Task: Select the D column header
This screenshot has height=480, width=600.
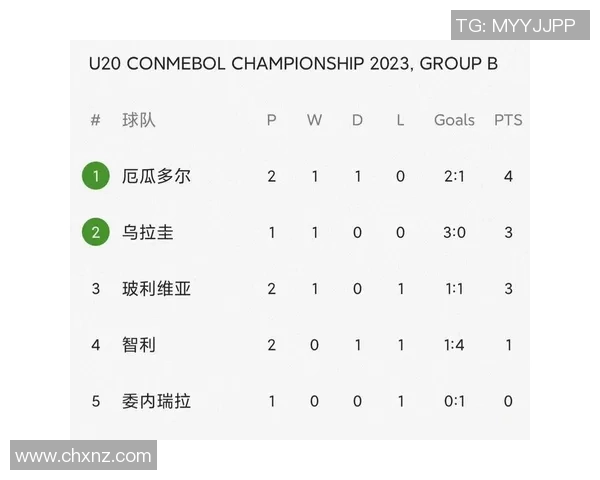Action: pyautogui.click(x=357, y=120)
